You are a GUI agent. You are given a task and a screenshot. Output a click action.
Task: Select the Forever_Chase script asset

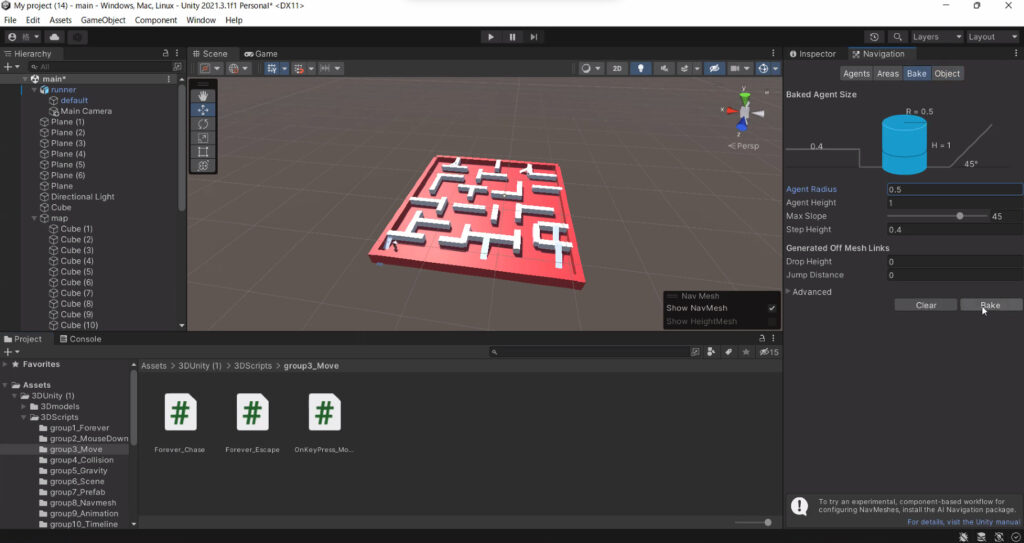pos(180,413)
